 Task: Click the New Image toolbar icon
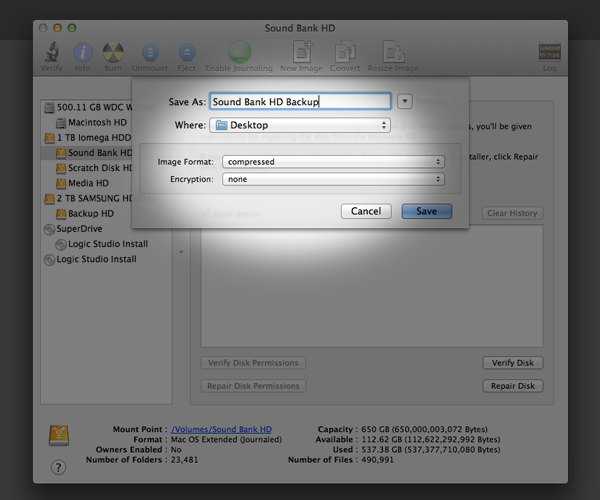tap(302, 52)
